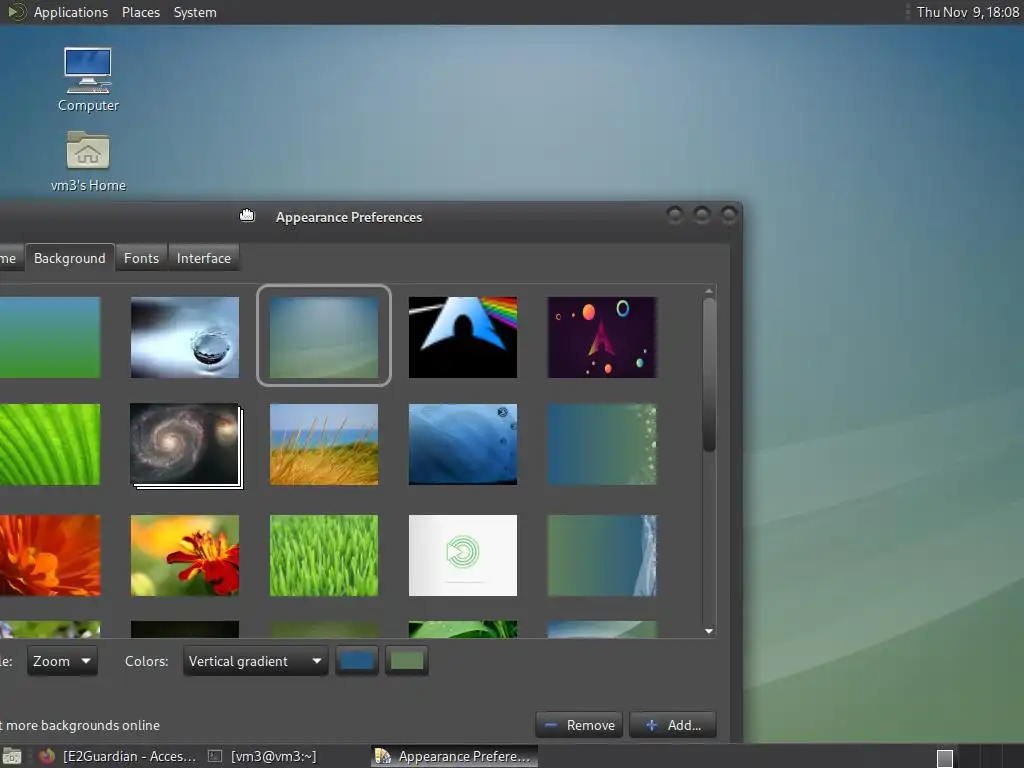The image size is (1024, 768).
Task: Switch to the Fonts tab
Action: click(141, 258)
